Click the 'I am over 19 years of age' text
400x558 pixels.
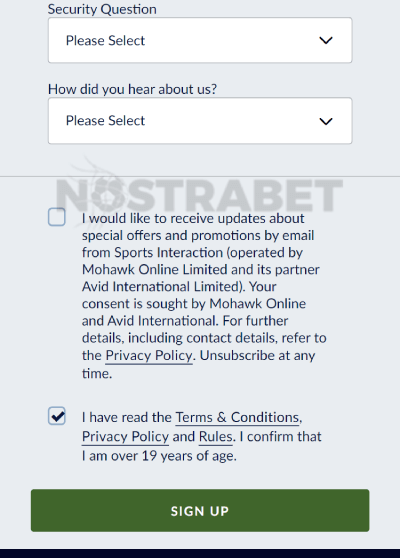(x=159, y=456)
